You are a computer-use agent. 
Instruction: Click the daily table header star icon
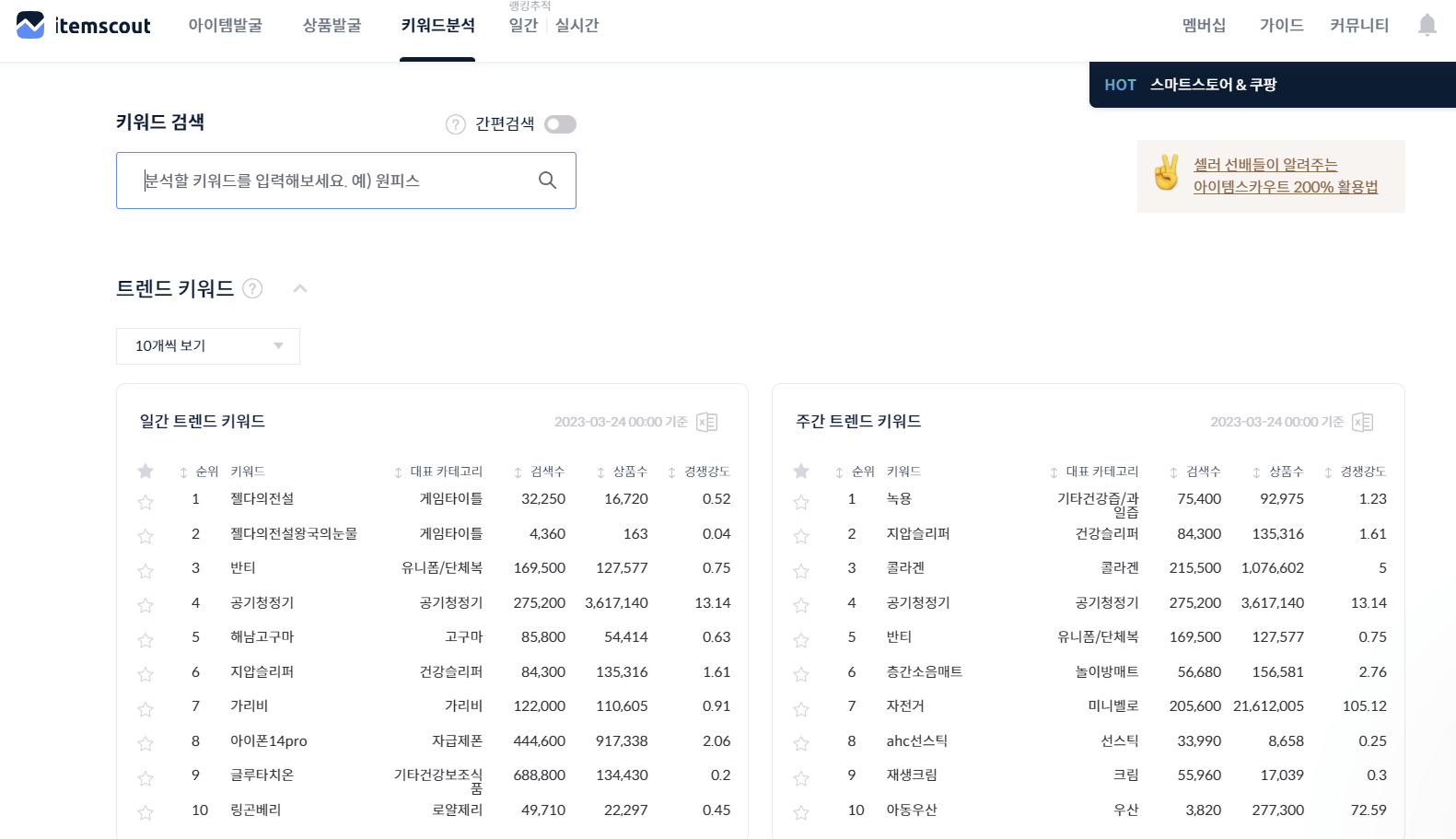(x=146, y=472)
